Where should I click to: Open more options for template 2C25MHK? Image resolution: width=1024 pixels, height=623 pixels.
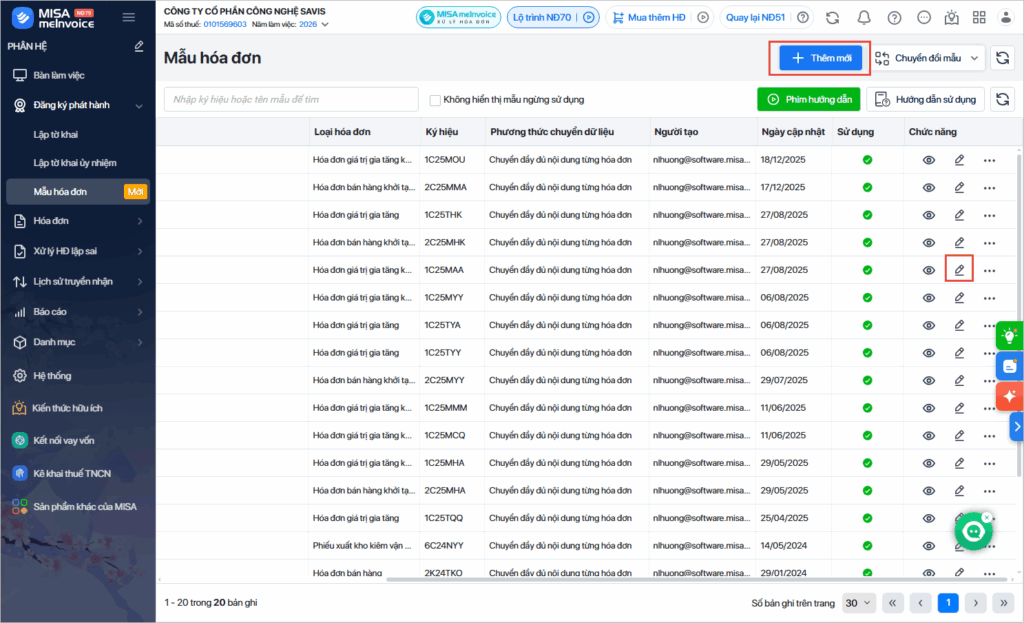[x=989, y=243]
